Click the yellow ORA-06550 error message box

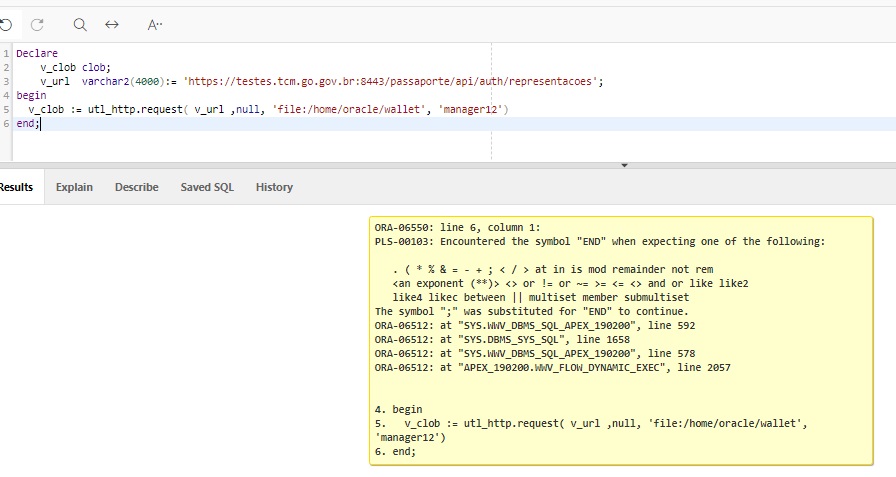pyautogui.click(x=620, y=340)
